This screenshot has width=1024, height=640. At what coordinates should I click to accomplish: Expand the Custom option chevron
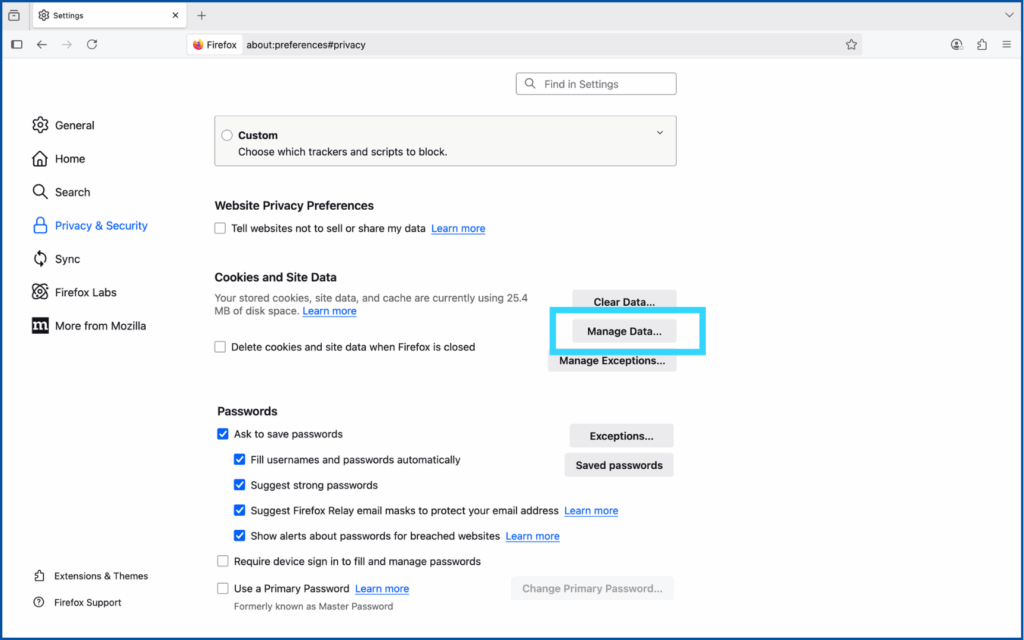point(659,133)
